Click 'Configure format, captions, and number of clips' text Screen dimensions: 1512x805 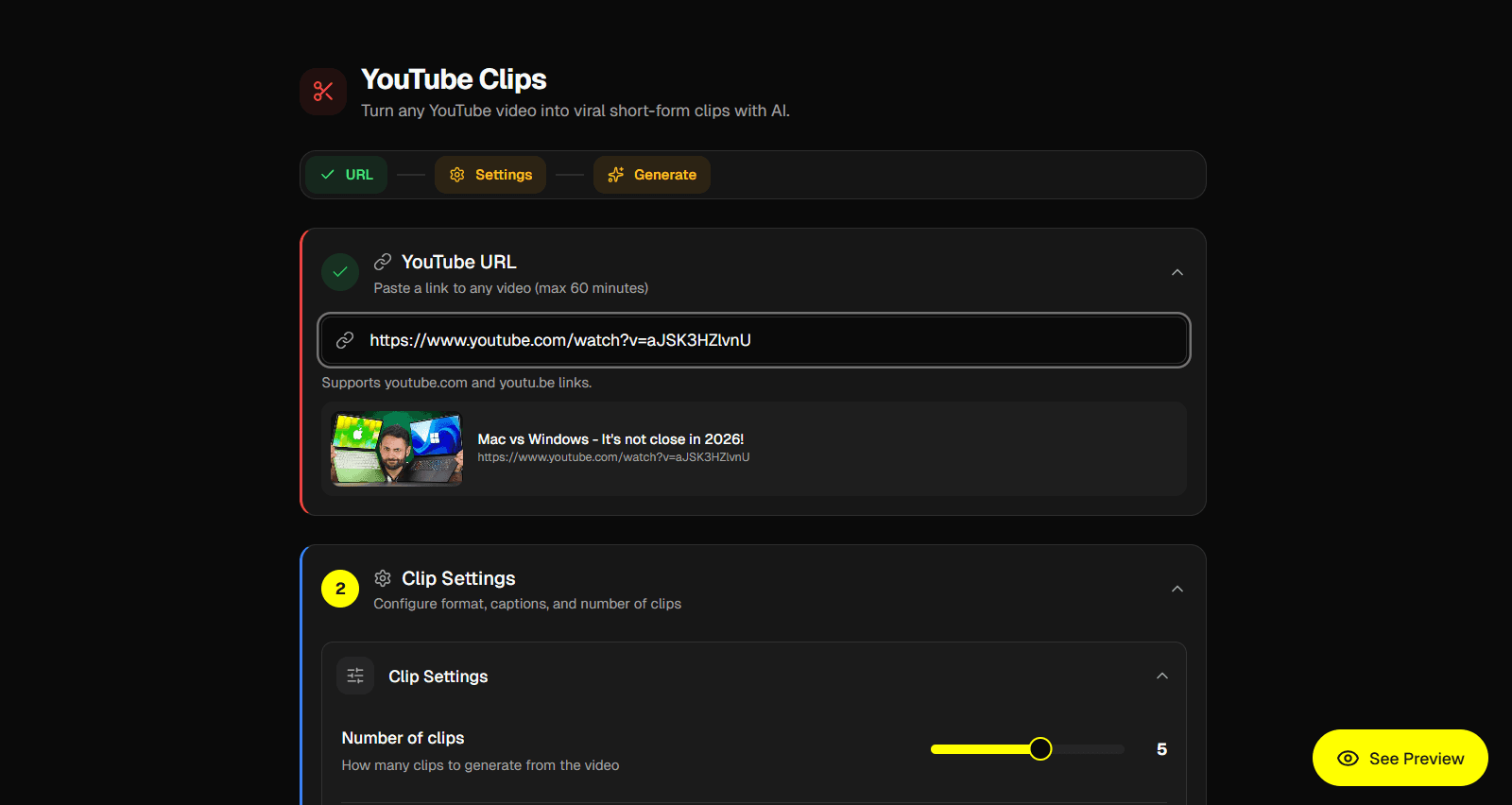(x=527, y=604)
